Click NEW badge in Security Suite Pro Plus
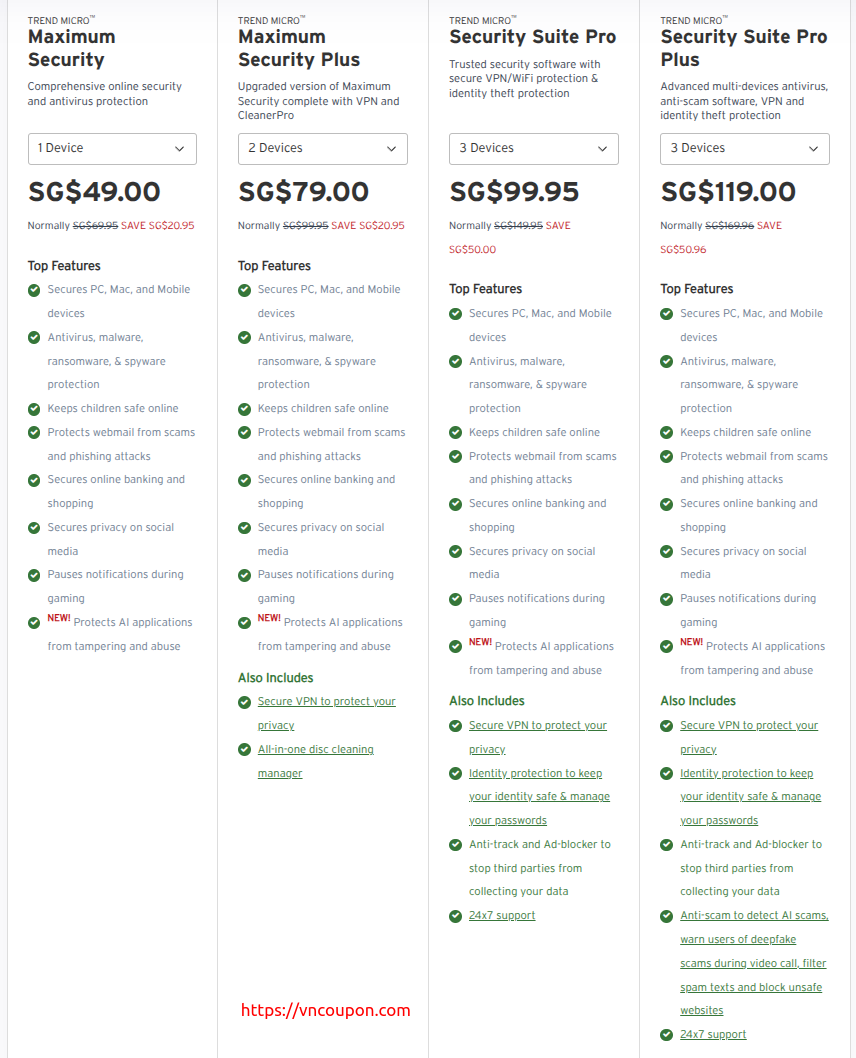This screenshot has width=856, height=1058. (692, 643)
